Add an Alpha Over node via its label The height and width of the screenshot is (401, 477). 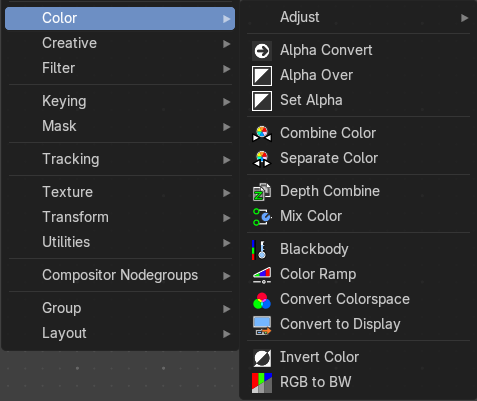[316, 75]
